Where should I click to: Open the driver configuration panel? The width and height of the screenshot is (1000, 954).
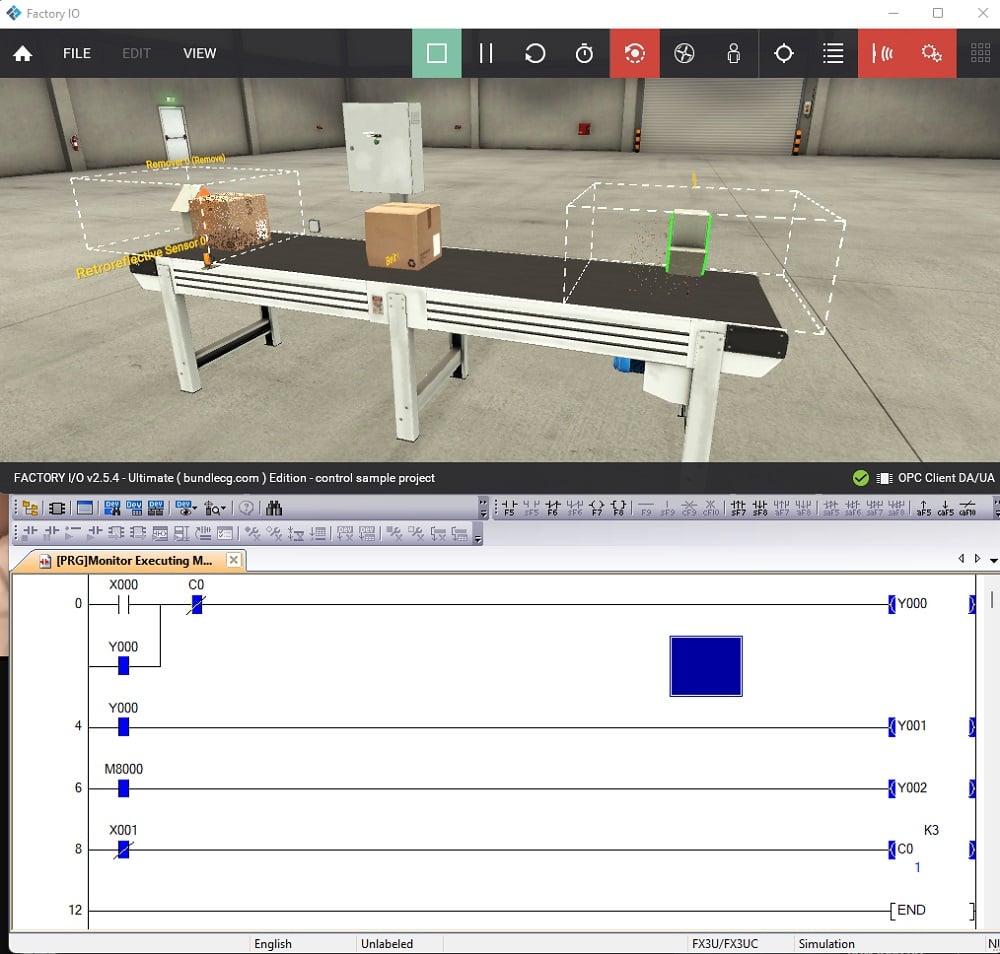point(883,53)
